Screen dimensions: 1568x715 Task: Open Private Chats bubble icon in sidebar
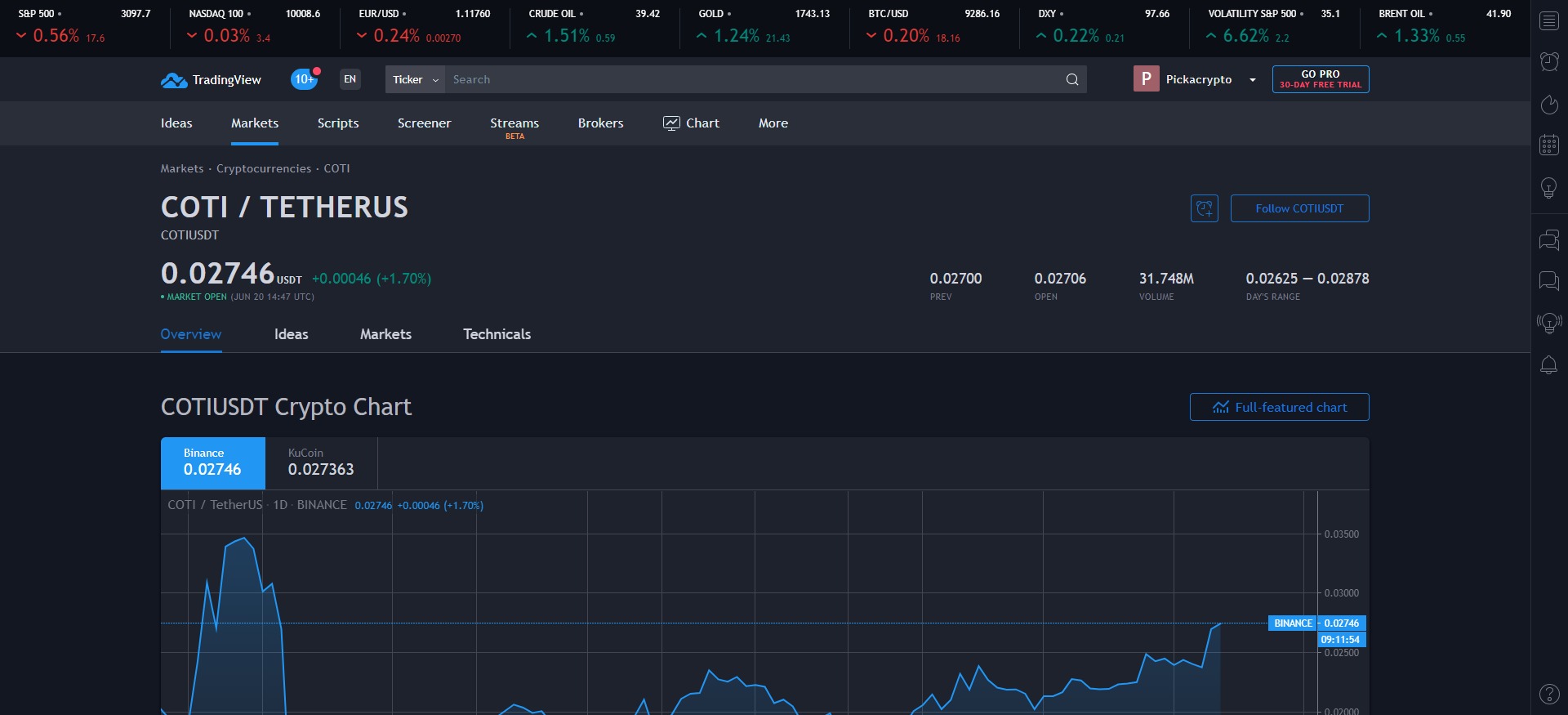1549,281
